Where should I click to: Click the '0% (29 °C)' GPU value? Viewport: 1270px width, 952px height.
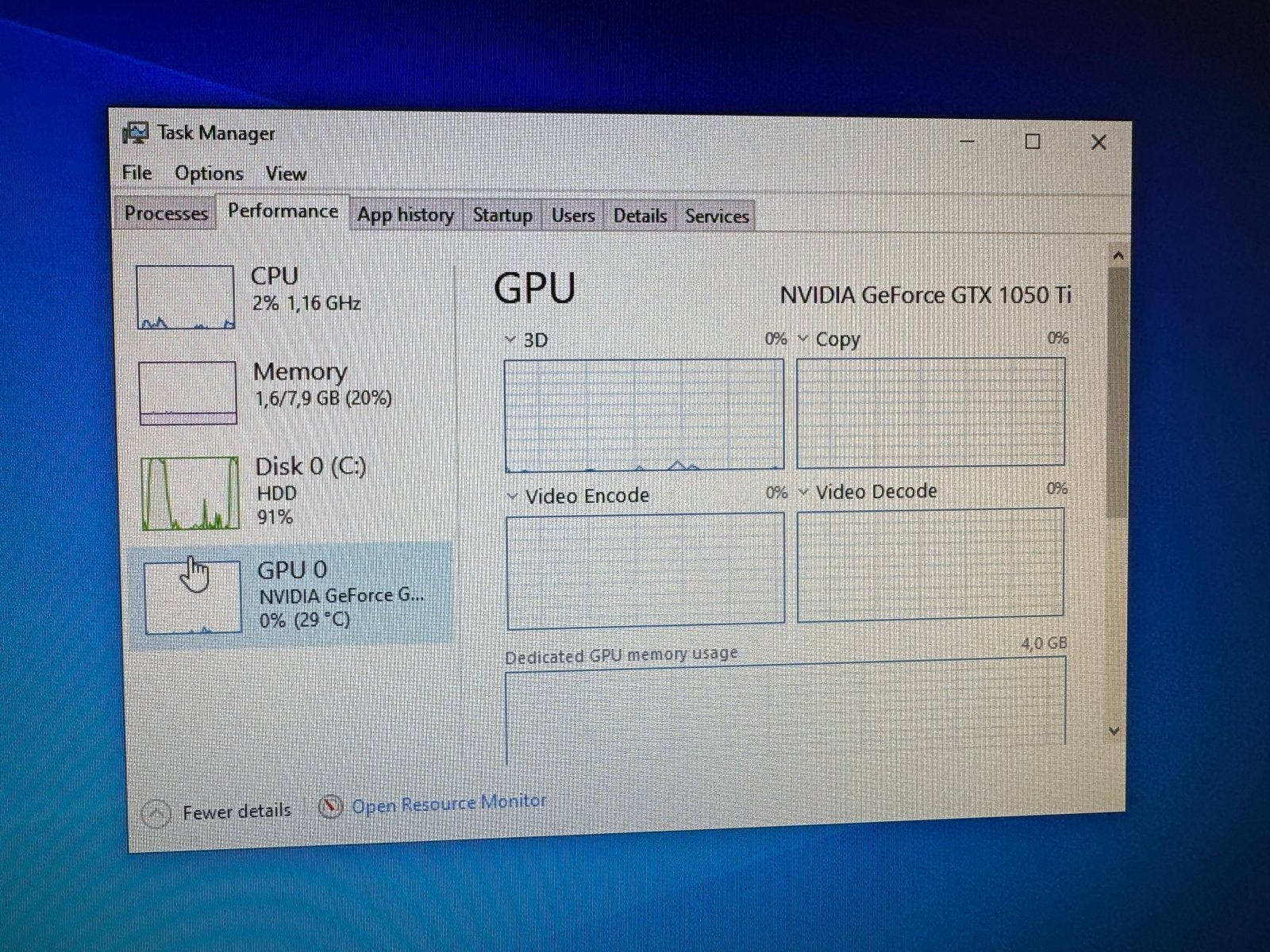pos(305,620)
